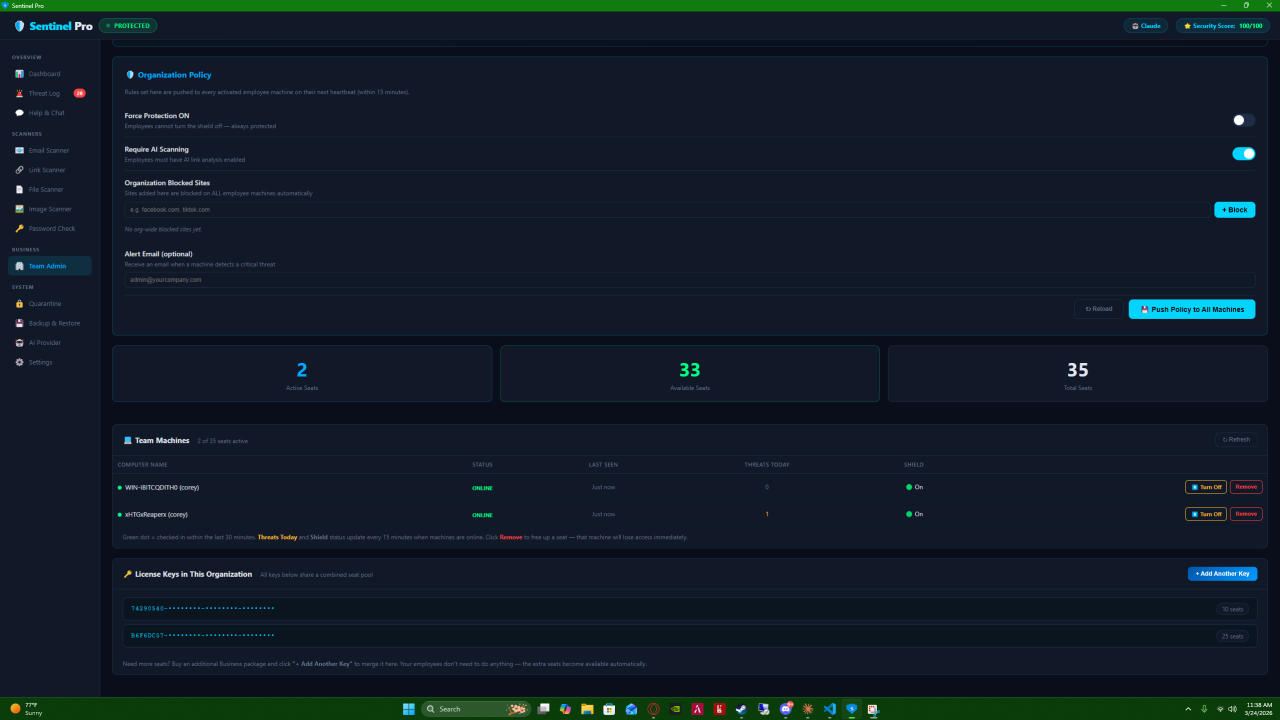The image size is (1280, 720).
Task: Open the weather widget showing 77°F
Action: pos(26,709)
